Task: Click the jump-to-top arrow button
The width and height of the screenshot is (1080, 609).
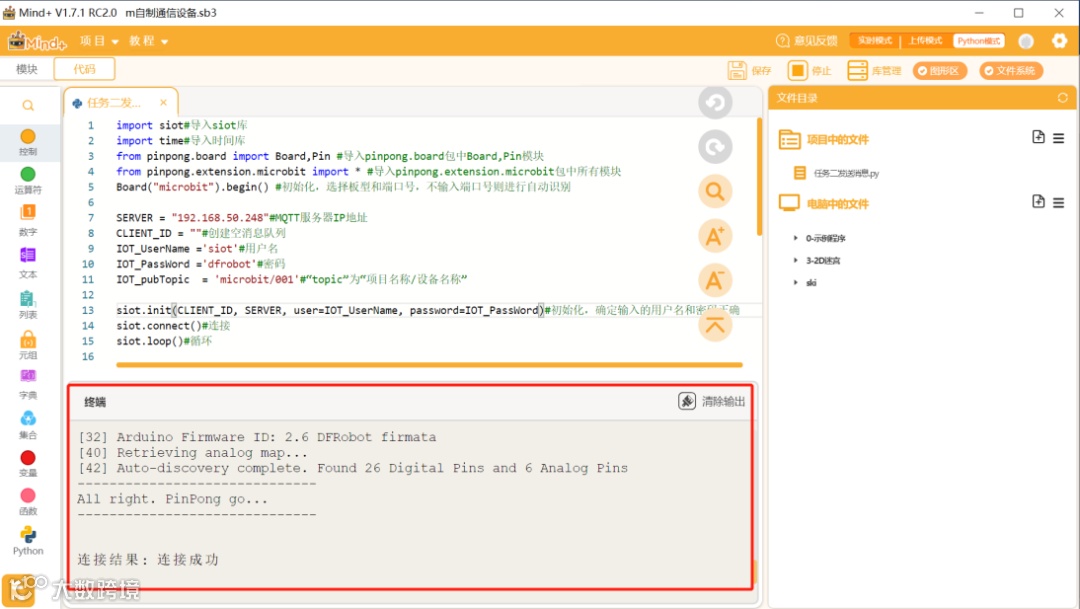Action: 715,325
